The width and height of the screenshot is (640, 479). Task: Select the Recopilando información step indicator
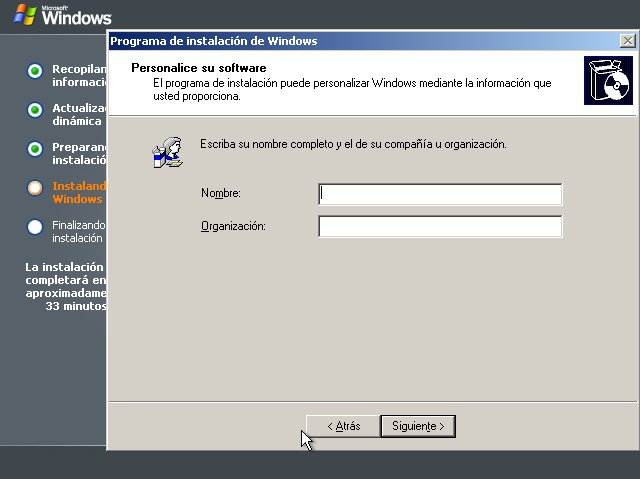point(35,71)
